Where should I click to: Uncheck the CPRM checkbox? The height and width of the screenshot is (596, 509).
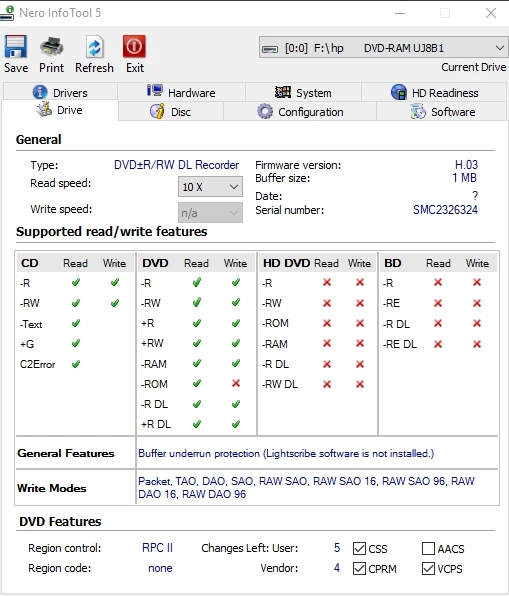[359, 569]
